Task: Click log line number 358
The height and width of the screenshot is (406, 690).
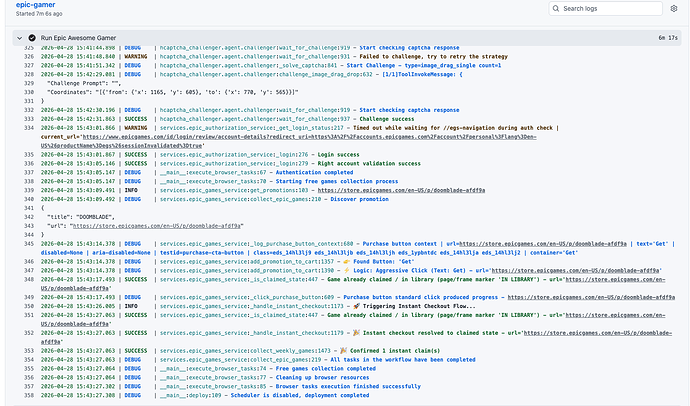Action: click(29, 395)
